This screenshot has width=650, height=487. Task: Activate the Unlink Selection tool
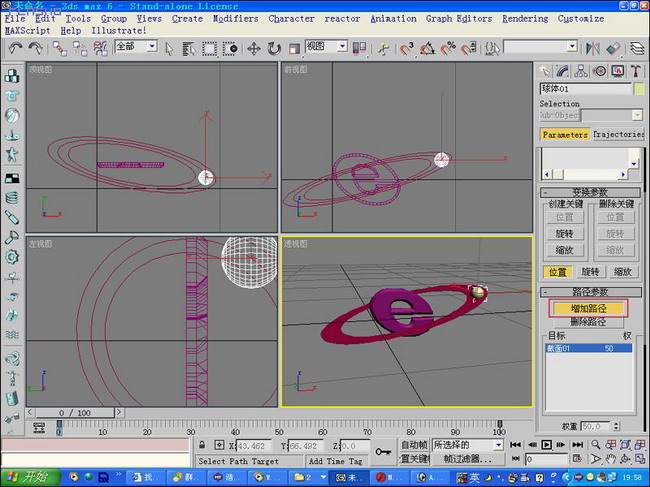coord(80,49)
